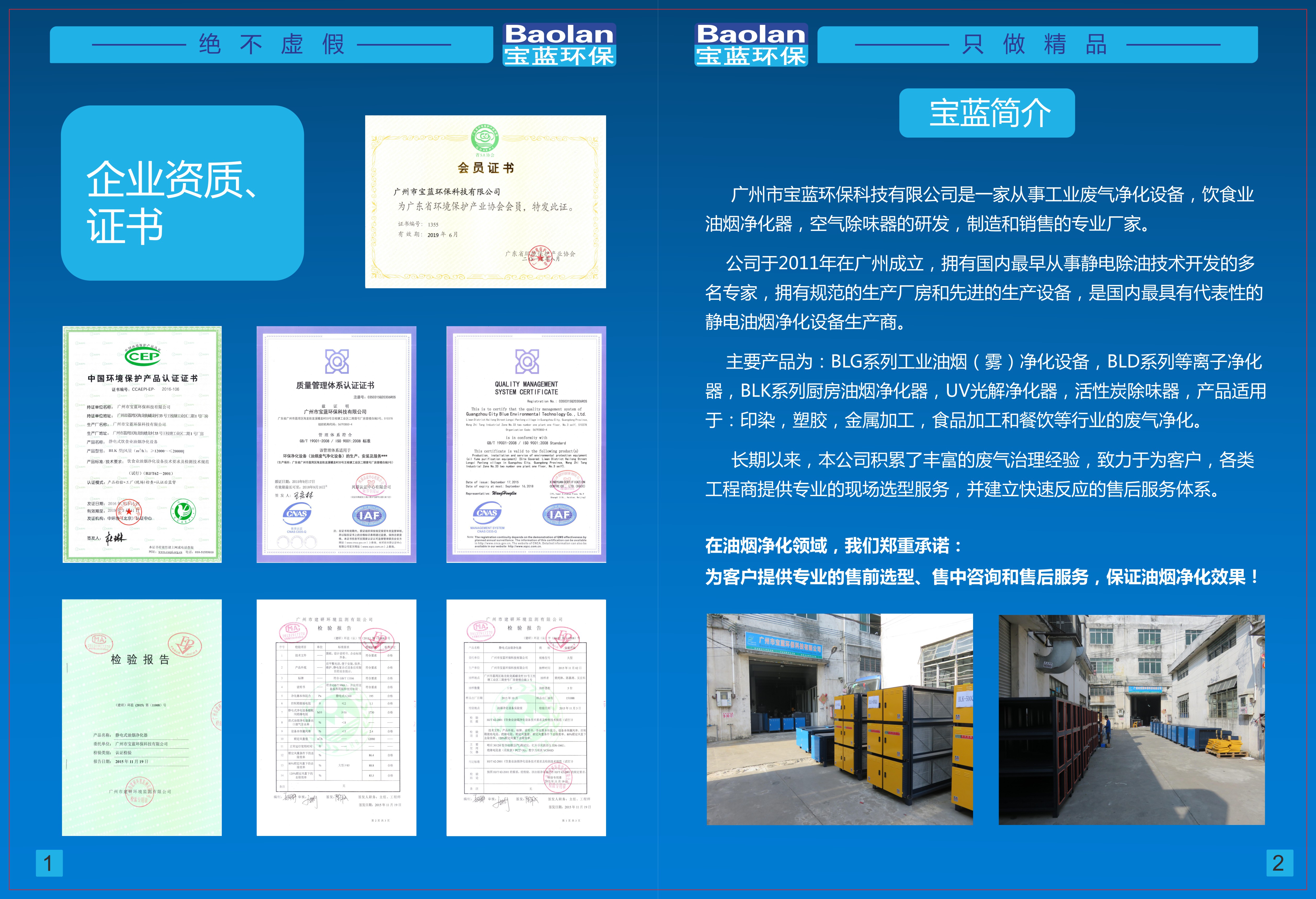Image resolution: width=1316 pixels, height=899 pixels.
Task: Open the Quality Management System Certificate image
Action: pyautogui.click(x=526, y=444)
